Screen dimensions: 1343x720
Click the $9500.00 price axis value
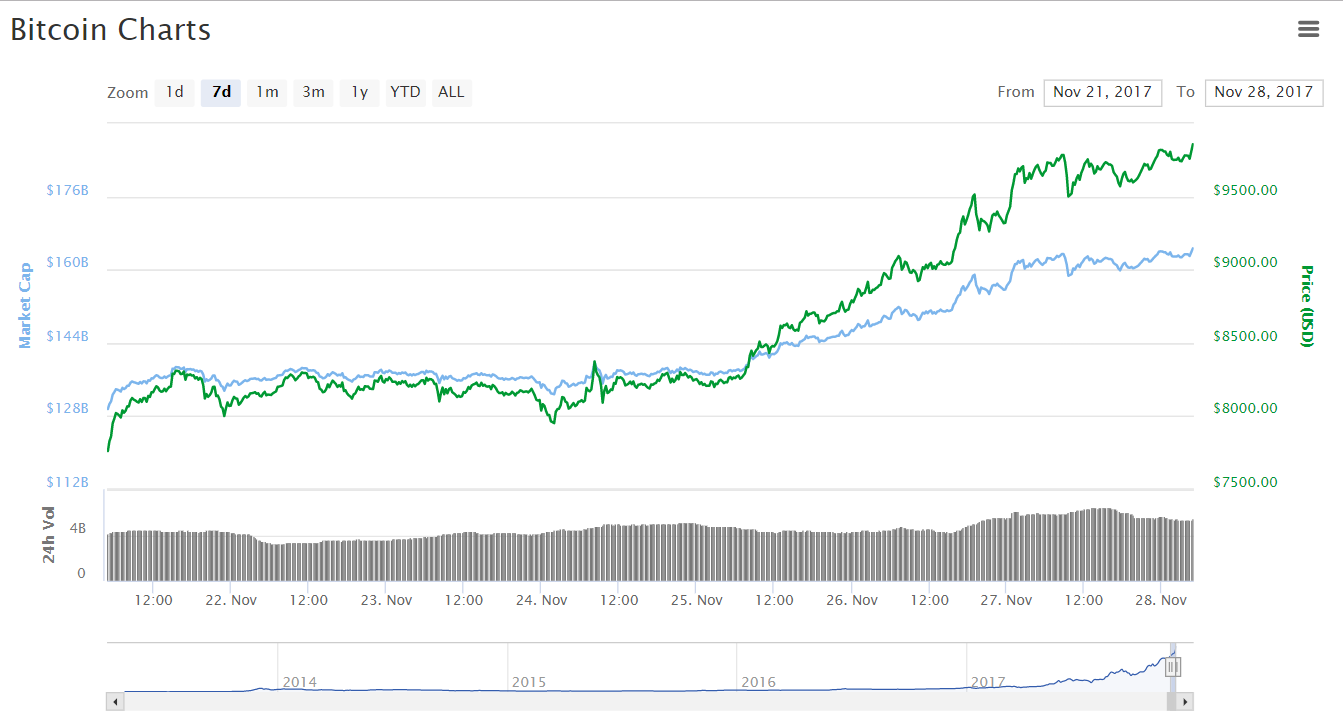coord(1245,190)
